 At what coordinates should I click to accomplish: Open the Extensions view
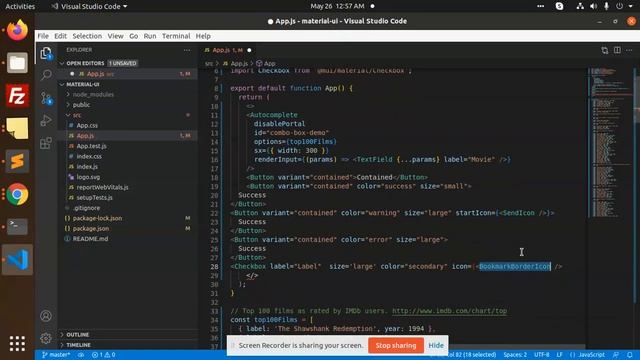(x=46, y=143)
